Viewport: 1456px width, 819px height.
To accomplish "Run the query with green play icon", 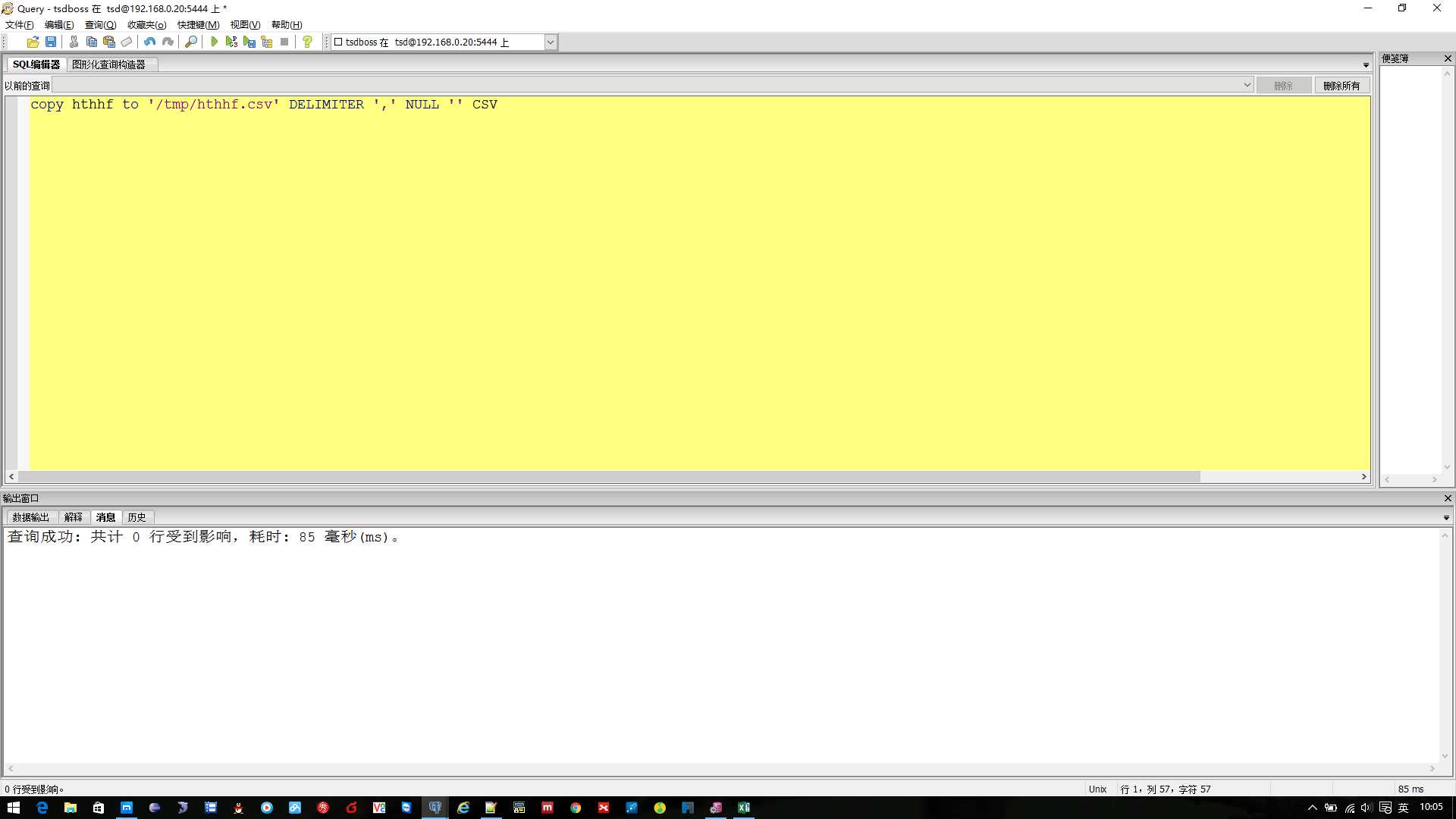I will pyautogui.click(x=215, y=42).
